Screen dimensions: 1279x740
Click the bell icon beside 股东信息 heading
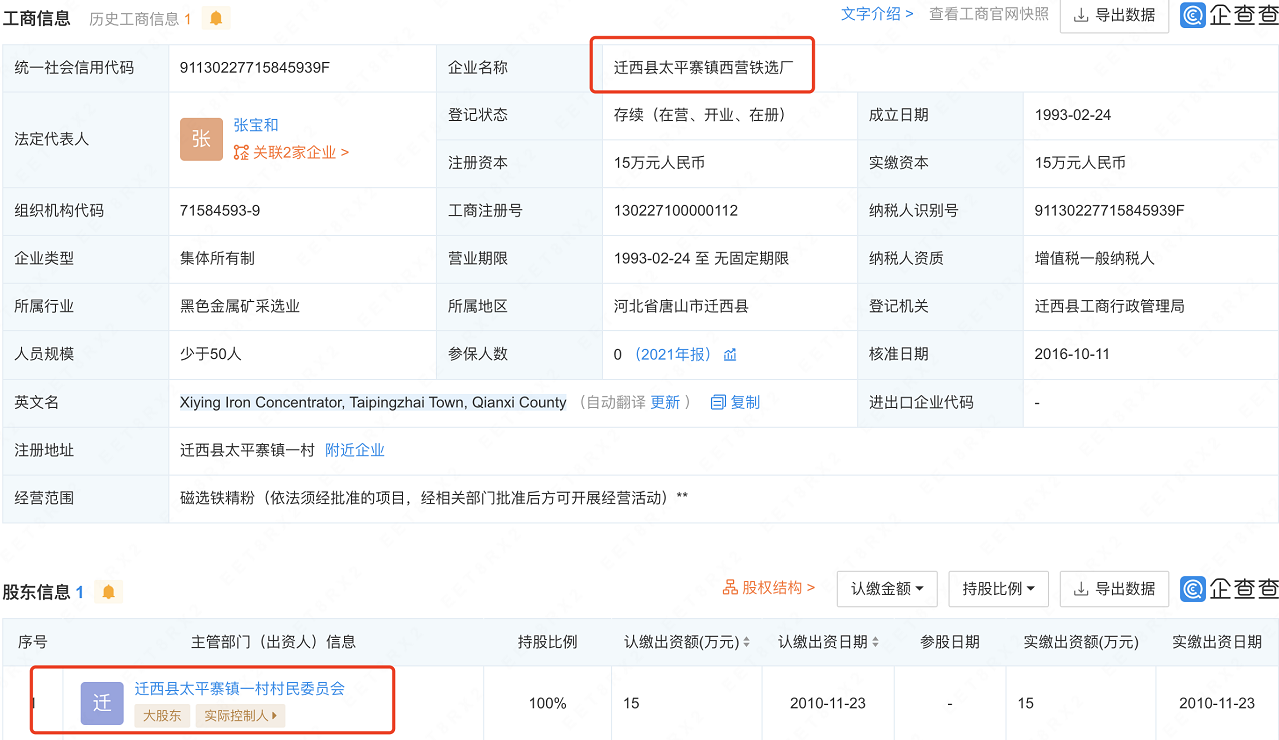coord(108,591)
